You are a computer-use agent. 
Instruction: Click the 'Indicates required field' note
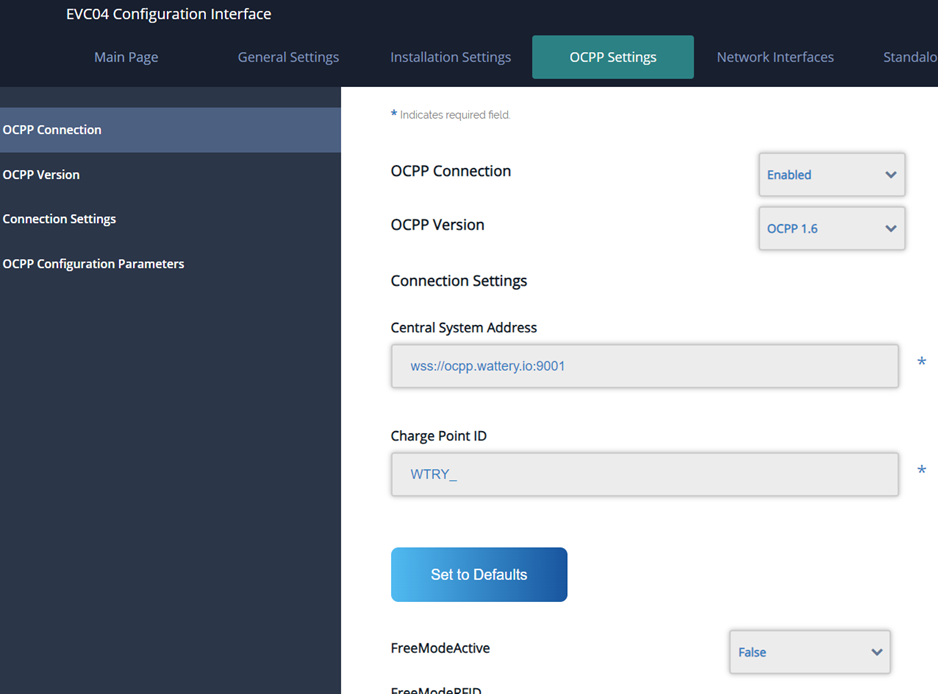pyautogui.click(x=454, y=115)
